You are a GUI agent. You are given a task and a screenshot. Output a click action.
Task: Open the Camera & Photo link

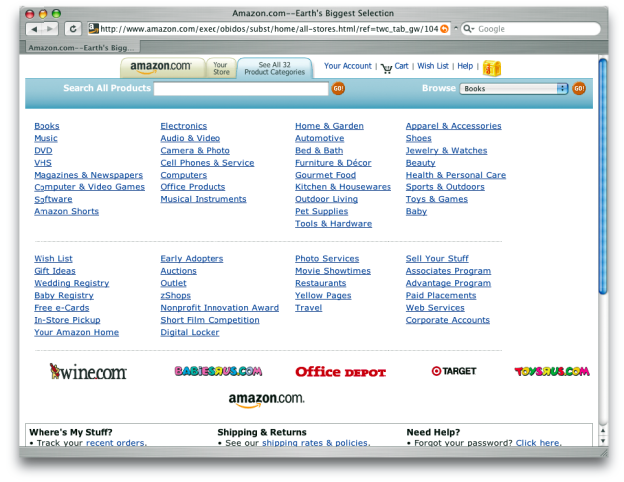(195, 151)
